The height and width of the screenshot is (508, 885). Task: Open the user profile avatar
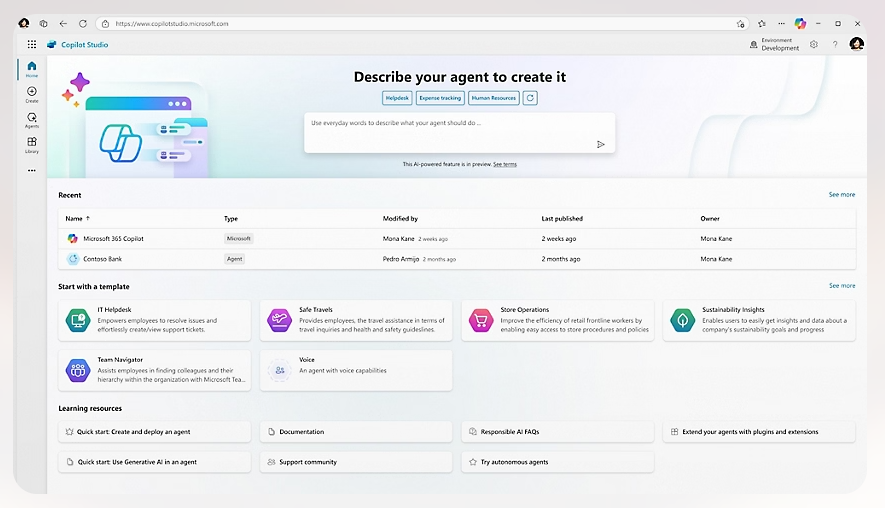[x=856, y=44]
